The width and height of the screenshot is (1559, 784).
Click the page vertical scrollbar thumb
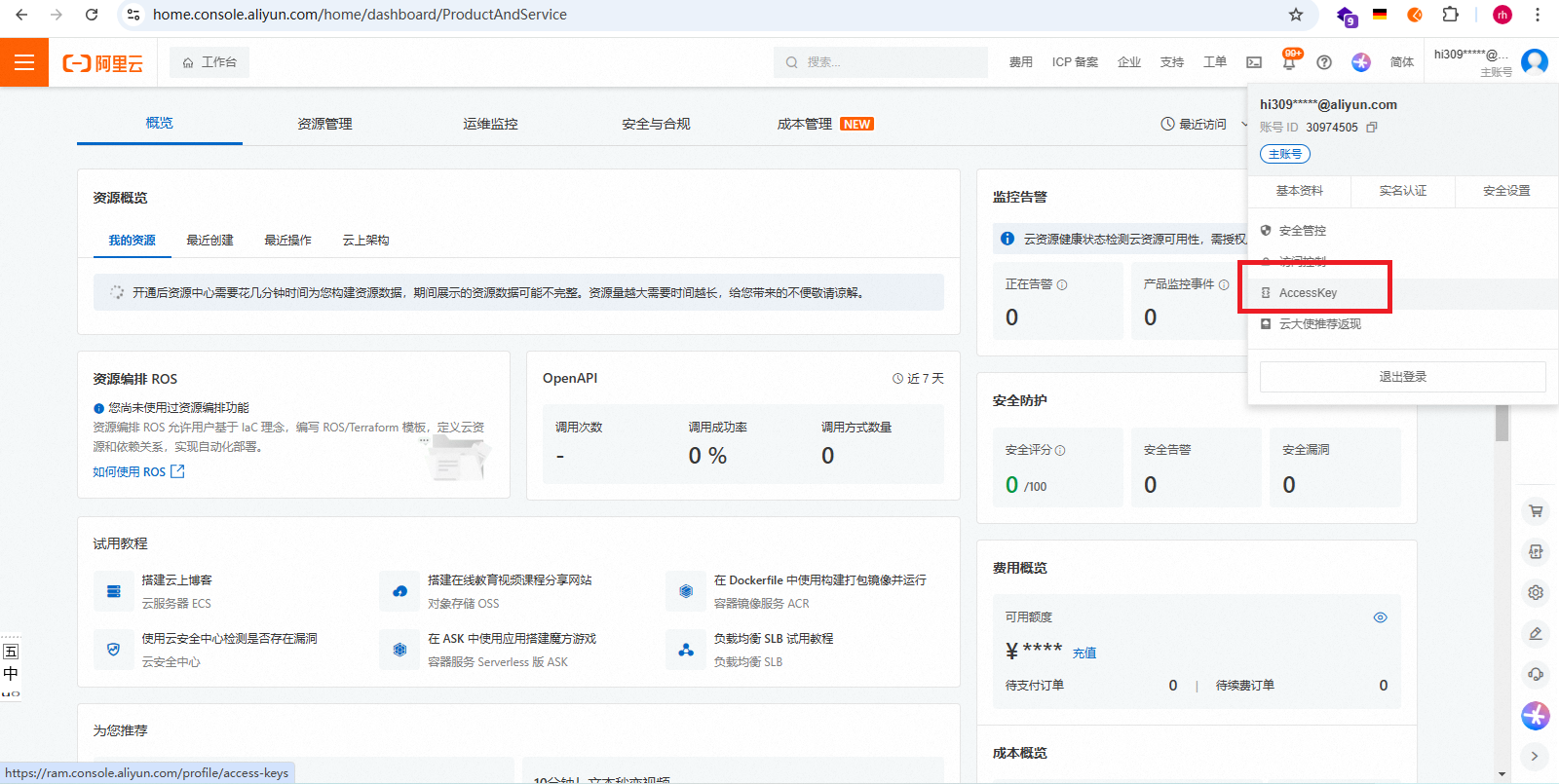1502,424
